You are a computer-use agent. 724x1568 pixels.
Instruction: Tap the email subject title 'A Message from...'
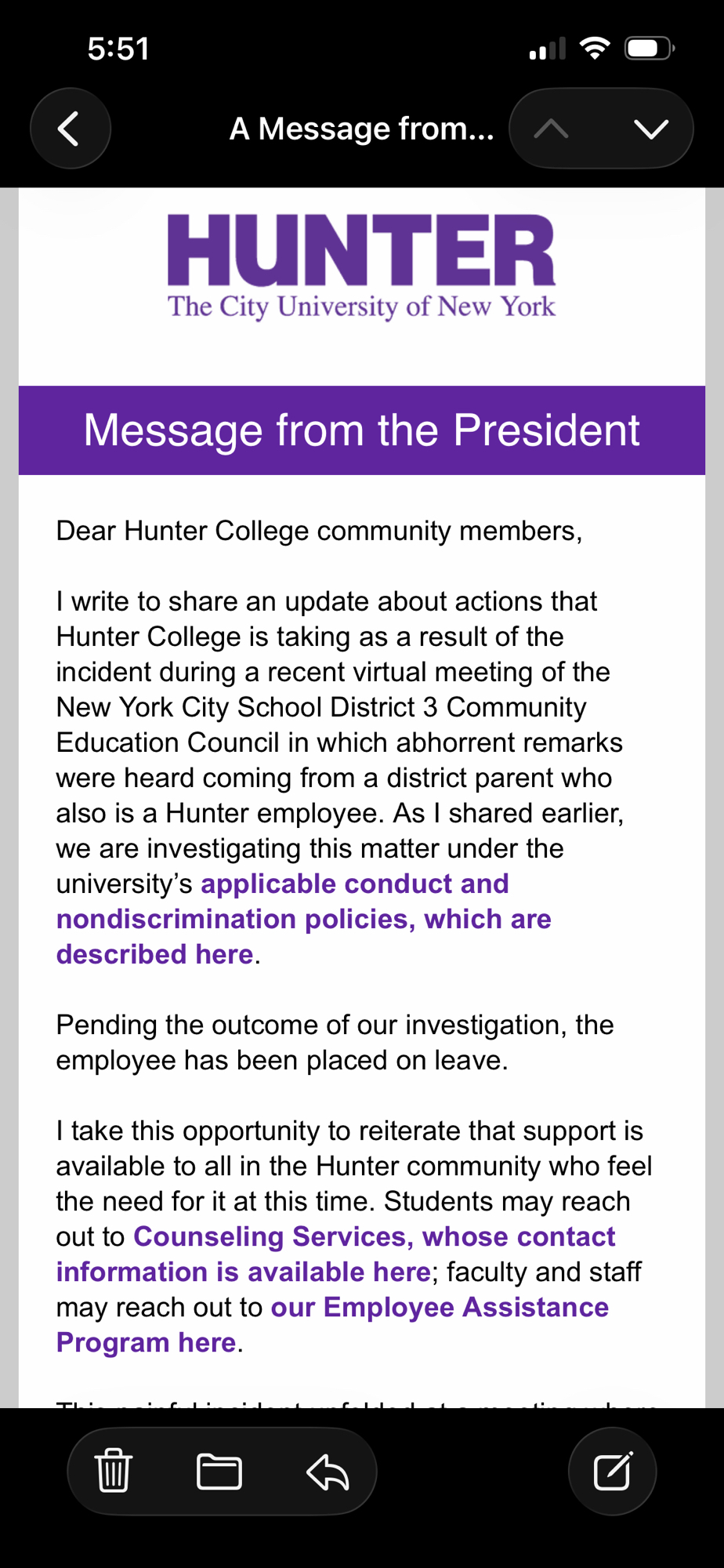pyautogui.click(x=361, y=129)
